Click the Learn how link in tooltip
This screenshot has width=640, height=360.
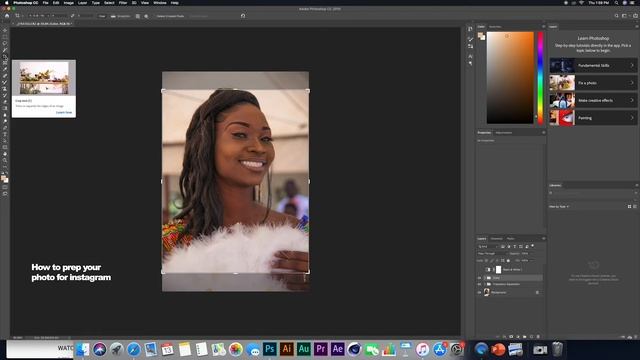tap(64, 112)
